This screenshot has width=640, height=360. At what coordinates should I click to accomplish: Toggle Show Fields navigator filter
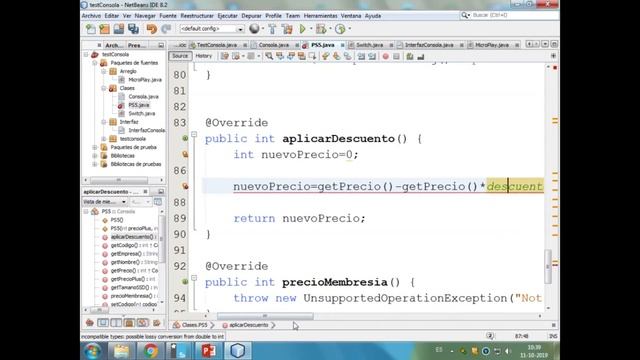[103, 323]
